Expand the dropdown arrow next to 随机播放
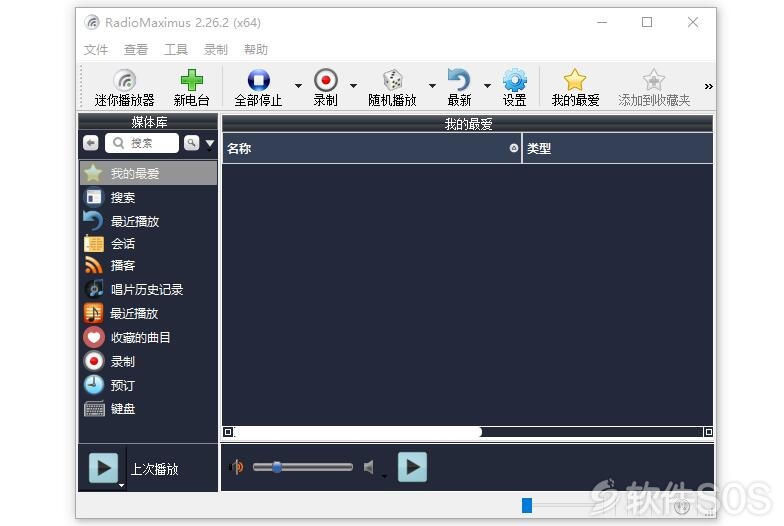784x526 pixels. (x=432, y=86)
